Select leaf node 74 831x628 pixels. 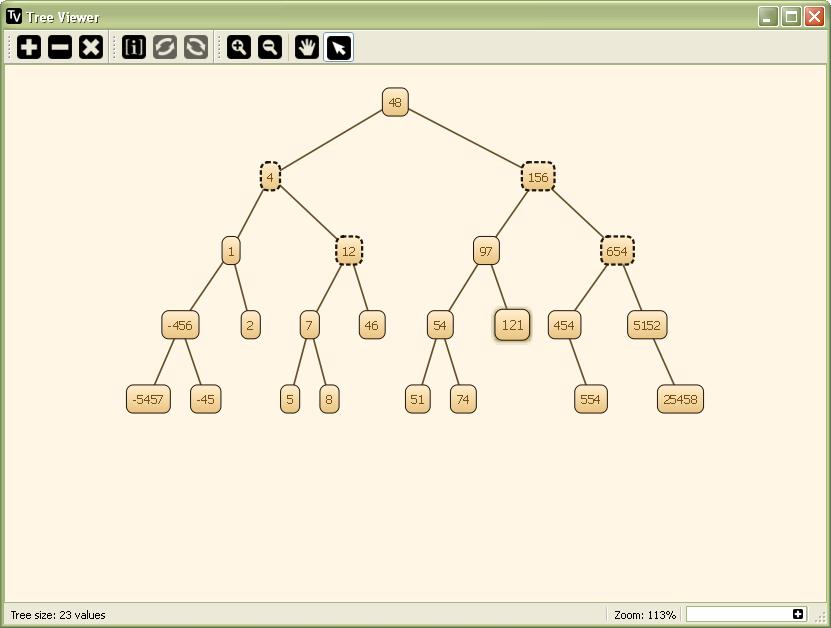[463, 399]
